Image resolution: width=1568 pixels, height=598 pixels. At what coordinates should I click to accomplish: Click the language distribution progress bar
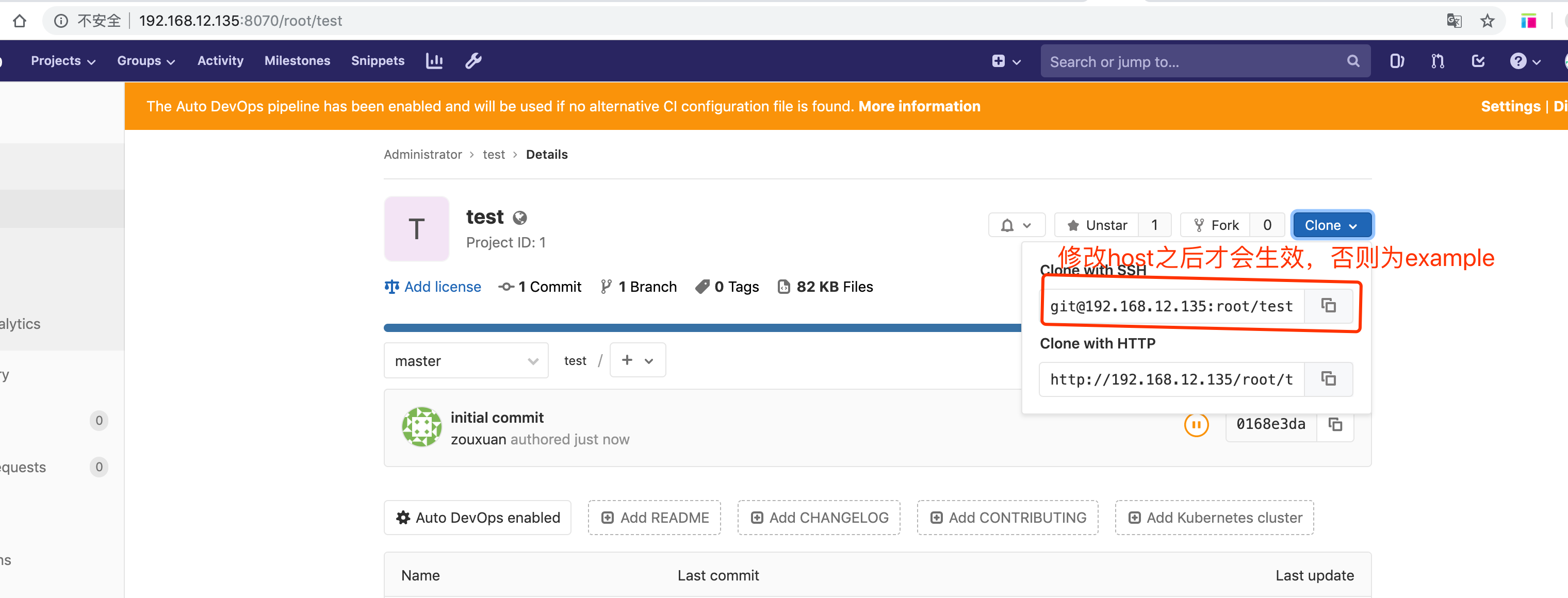click(x=700, y=328)
